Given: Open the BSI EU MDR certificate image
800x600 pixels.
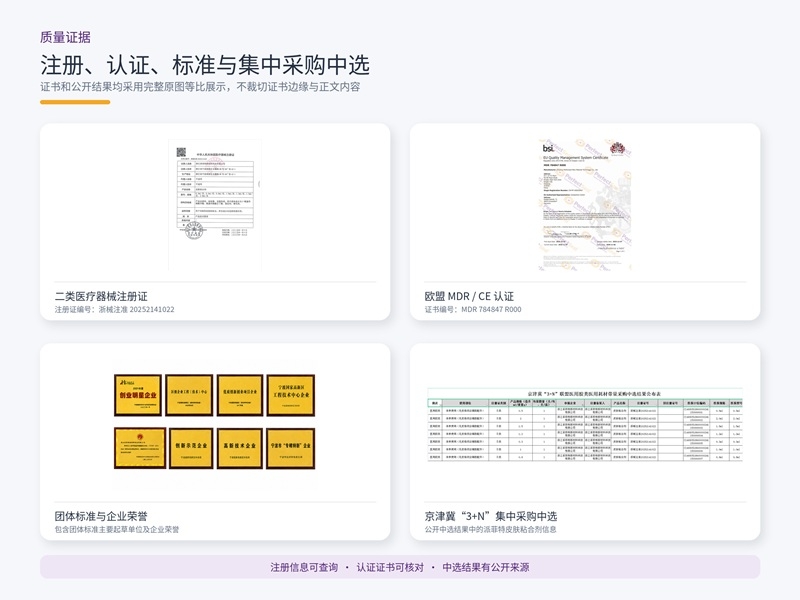Looking at the screenshot, I should (x=585, y=204).
